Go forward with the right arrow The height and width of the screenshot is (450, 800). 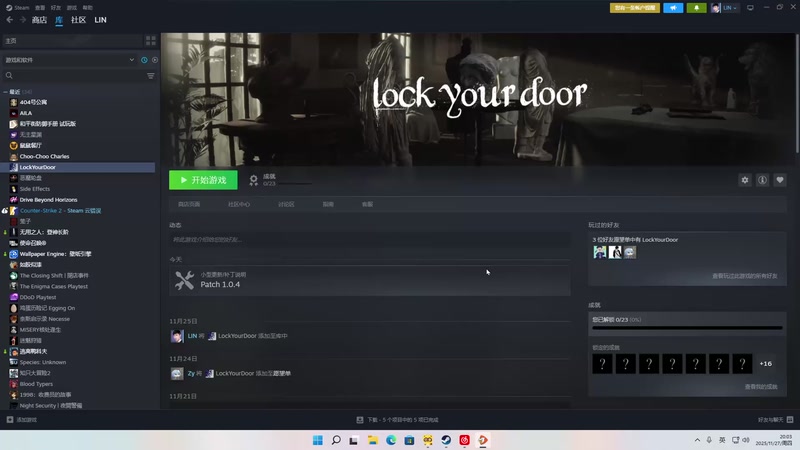coord(22,19)
